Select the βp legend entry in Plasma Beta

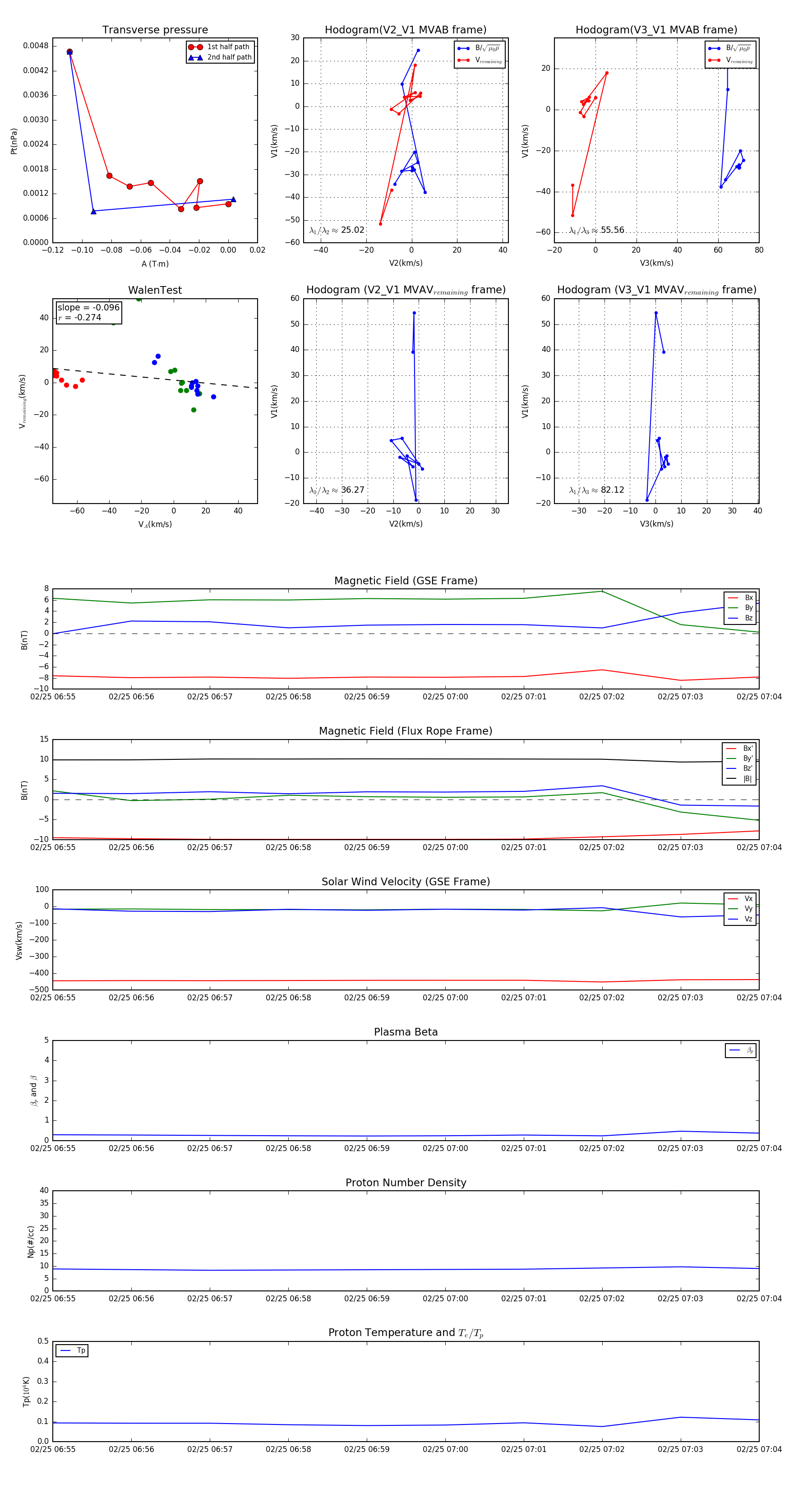pyautogui.click(x=741, y=1050)
